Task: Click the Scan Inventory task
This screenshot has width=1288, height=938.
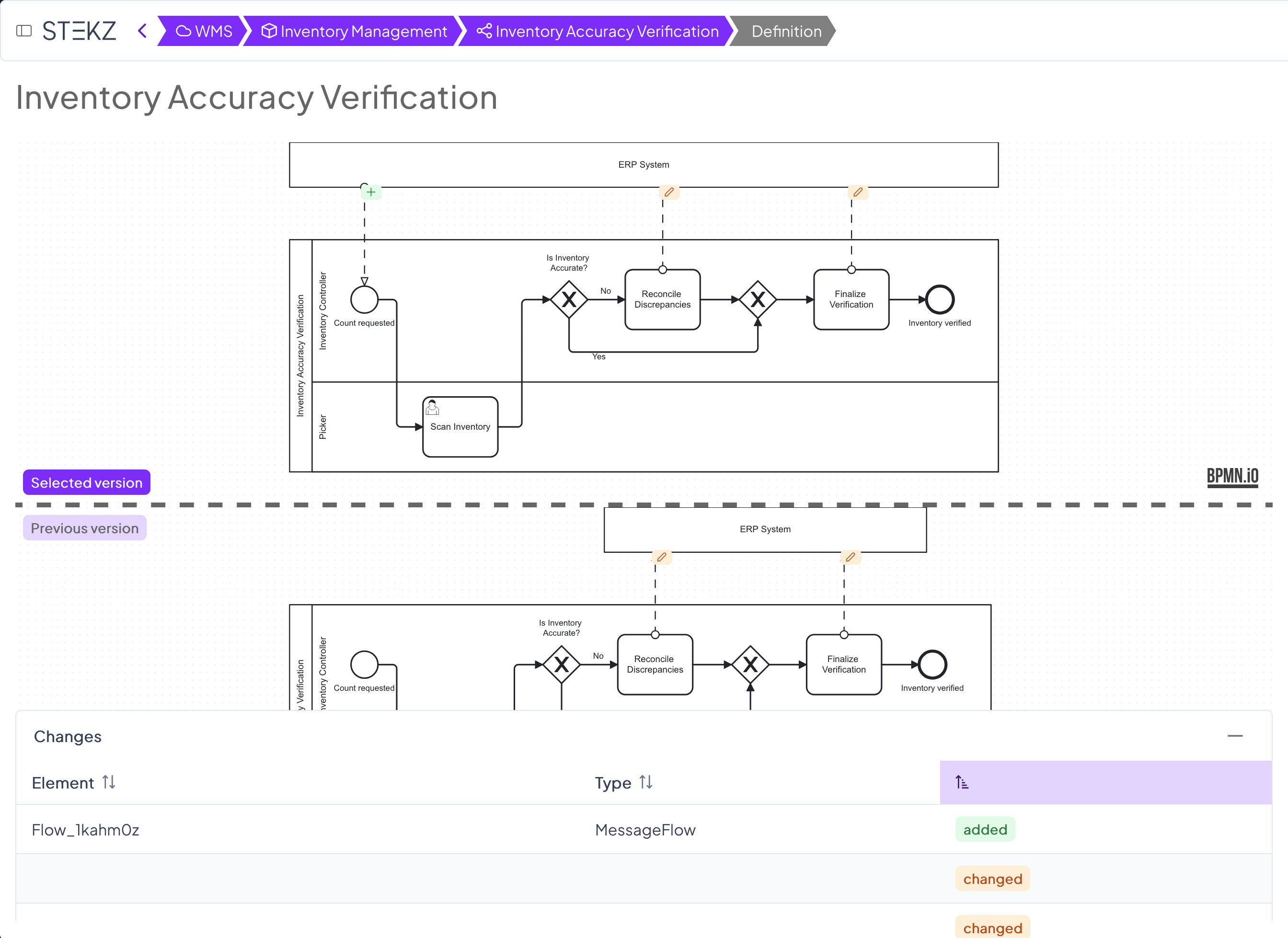Action: (x=460, y=427)
